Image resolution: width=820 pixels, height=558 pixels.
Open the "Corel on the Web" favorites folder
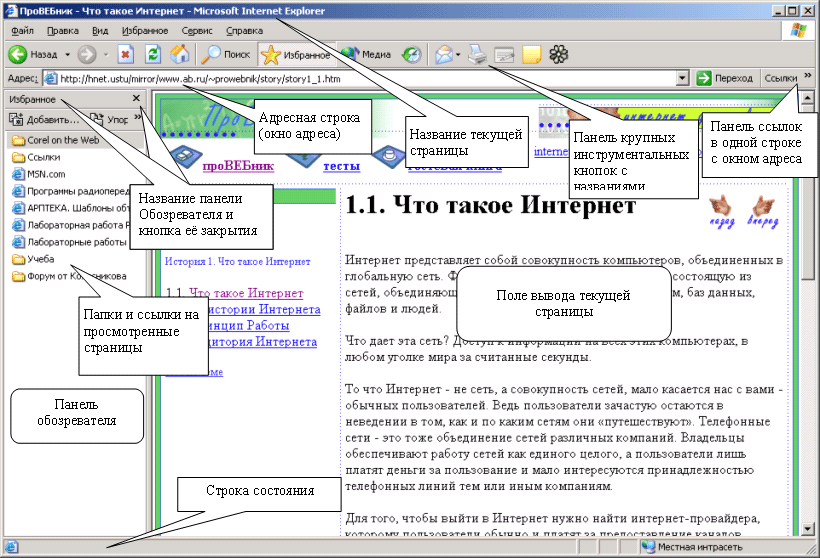click(x=62, y=141)
